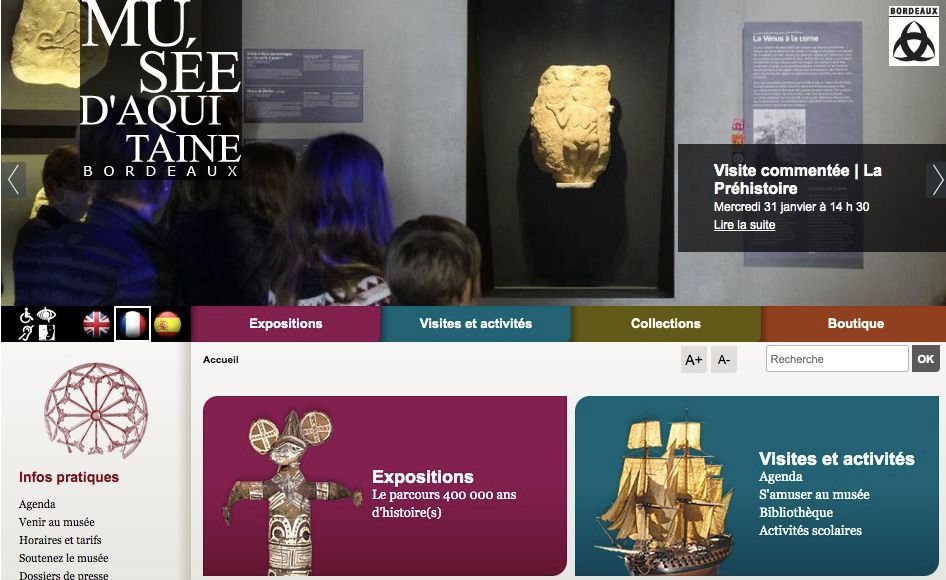Click the Bordeaux city emblem icon
Viewport: 946px width, 580px height.
(x=913, y=36)
